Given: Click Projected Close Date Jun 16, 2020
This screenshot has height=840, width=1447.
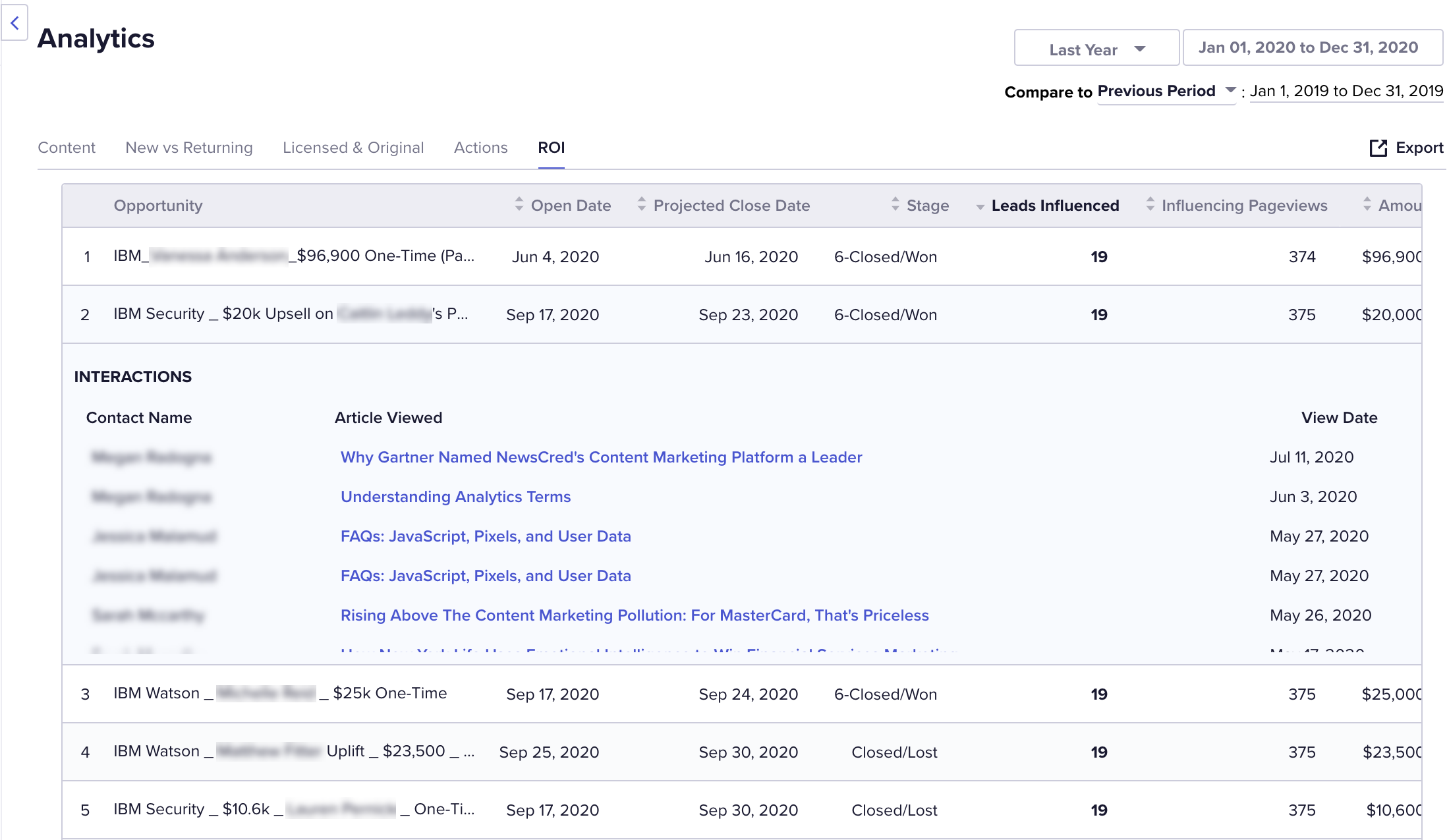Looking at the screenshot, I should tap(751, 257).
